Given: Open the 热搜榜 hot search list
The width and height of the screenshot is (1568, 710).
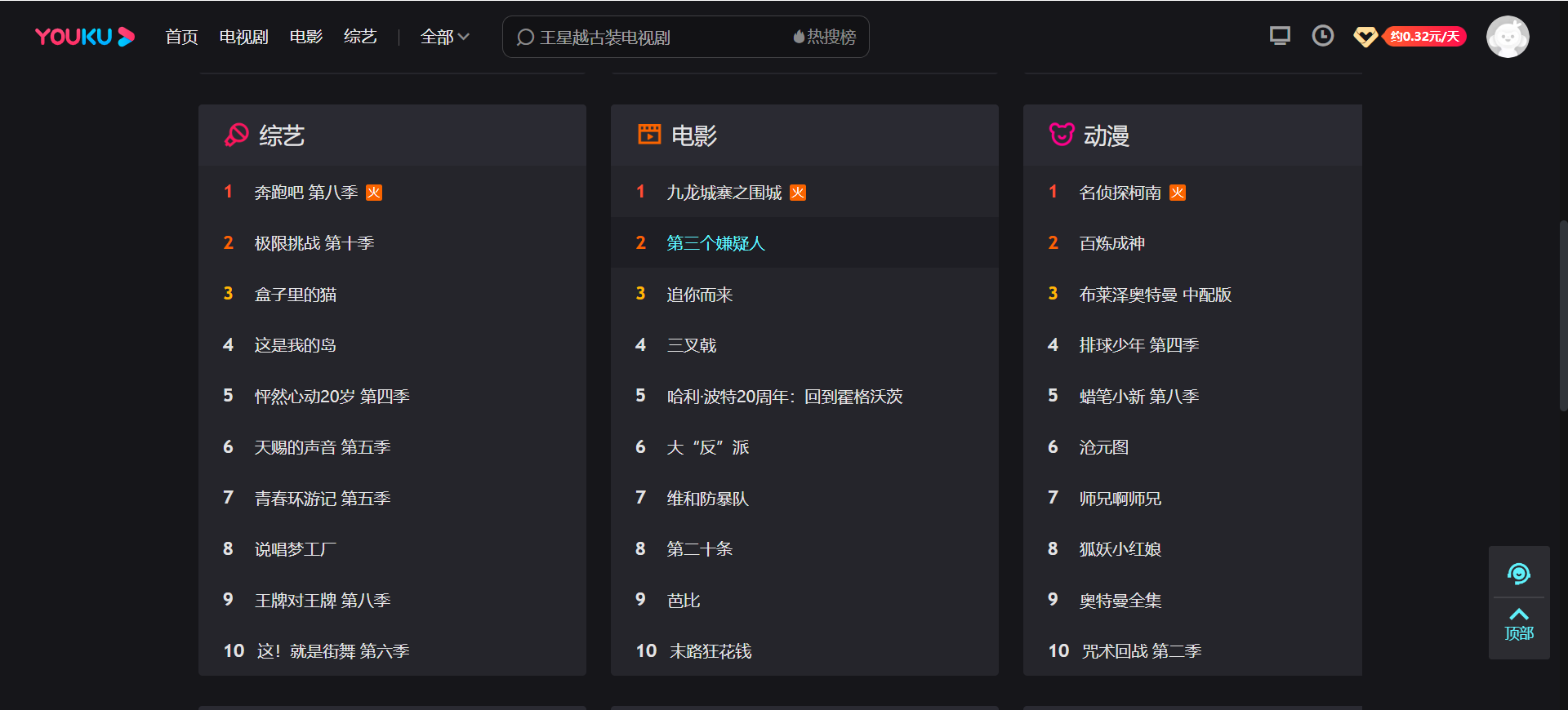Looking at the screenshot, I should [x=824, y=37].
